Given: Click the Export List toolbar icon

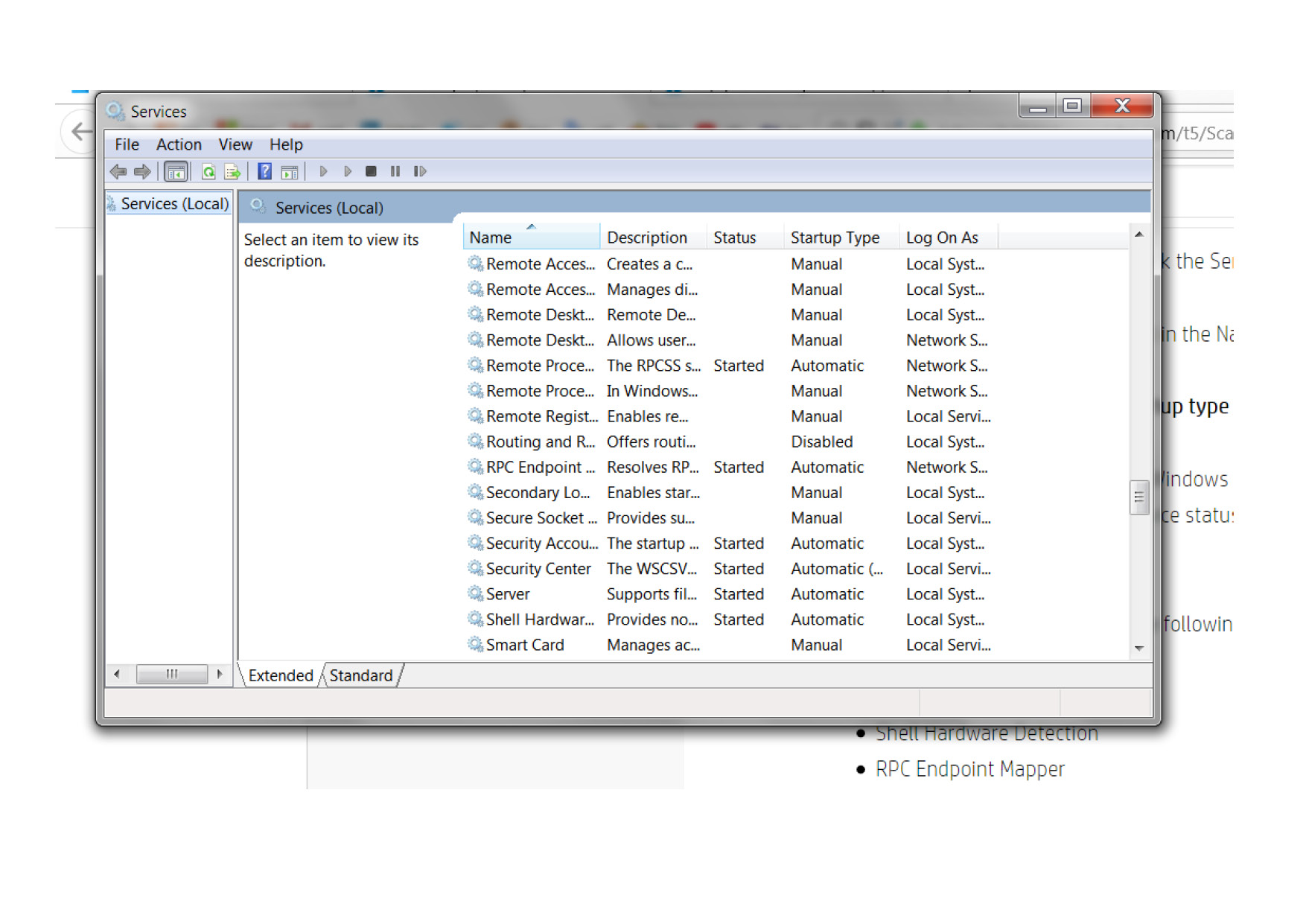Looking at the screenshot, I should [x=232, y=172].
